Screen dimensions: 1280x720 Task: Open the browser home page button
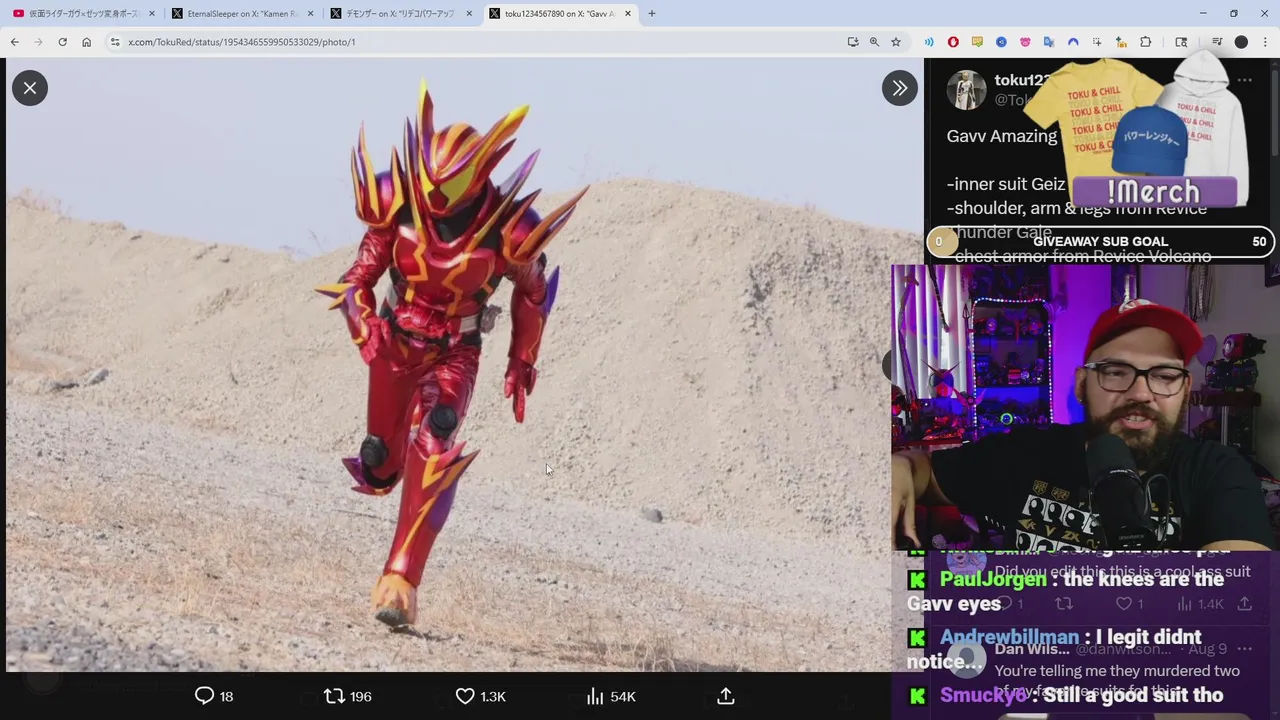[86, 42]
